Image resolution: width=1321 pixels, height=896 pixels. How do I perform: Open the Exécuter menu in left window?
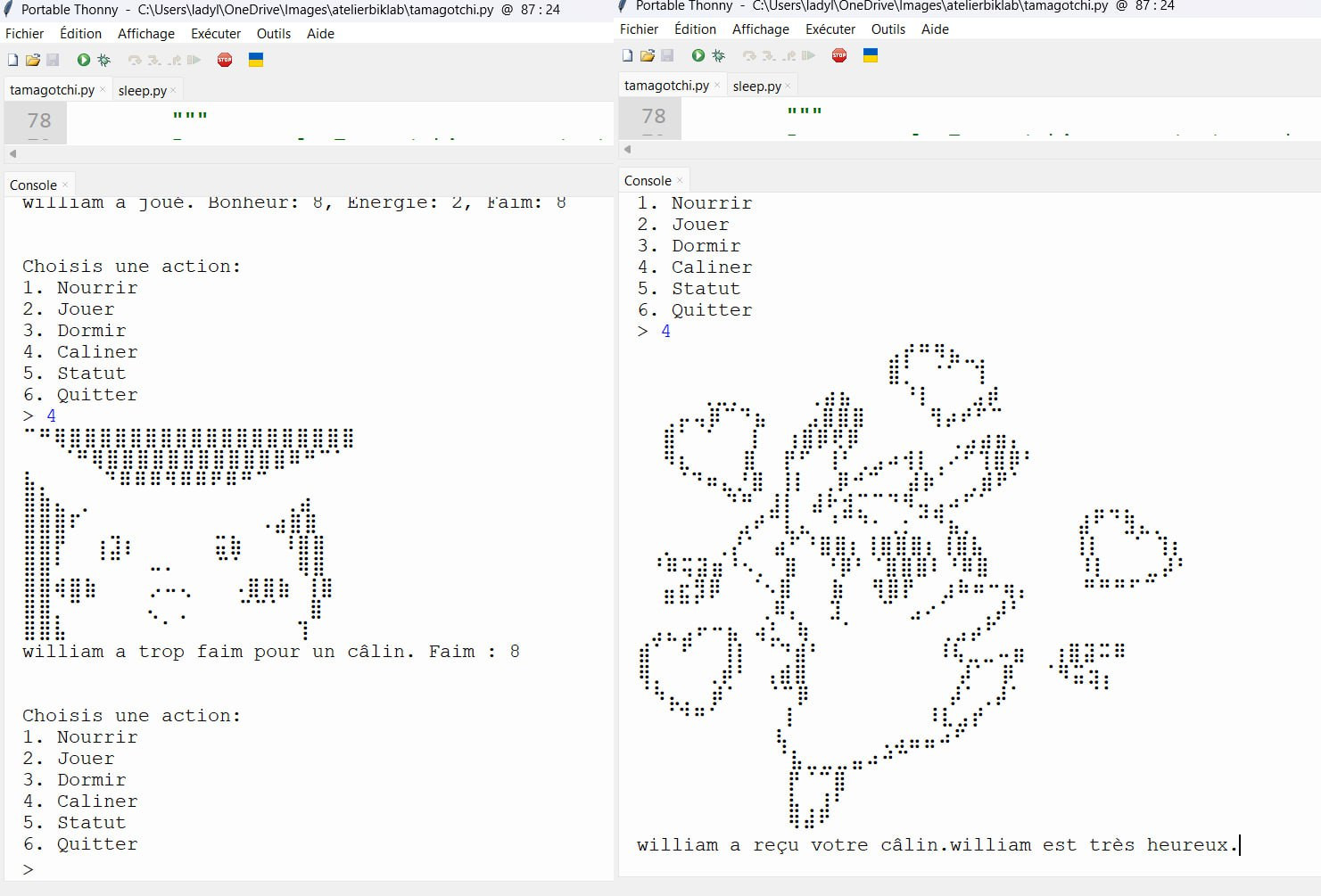(215, 34)
